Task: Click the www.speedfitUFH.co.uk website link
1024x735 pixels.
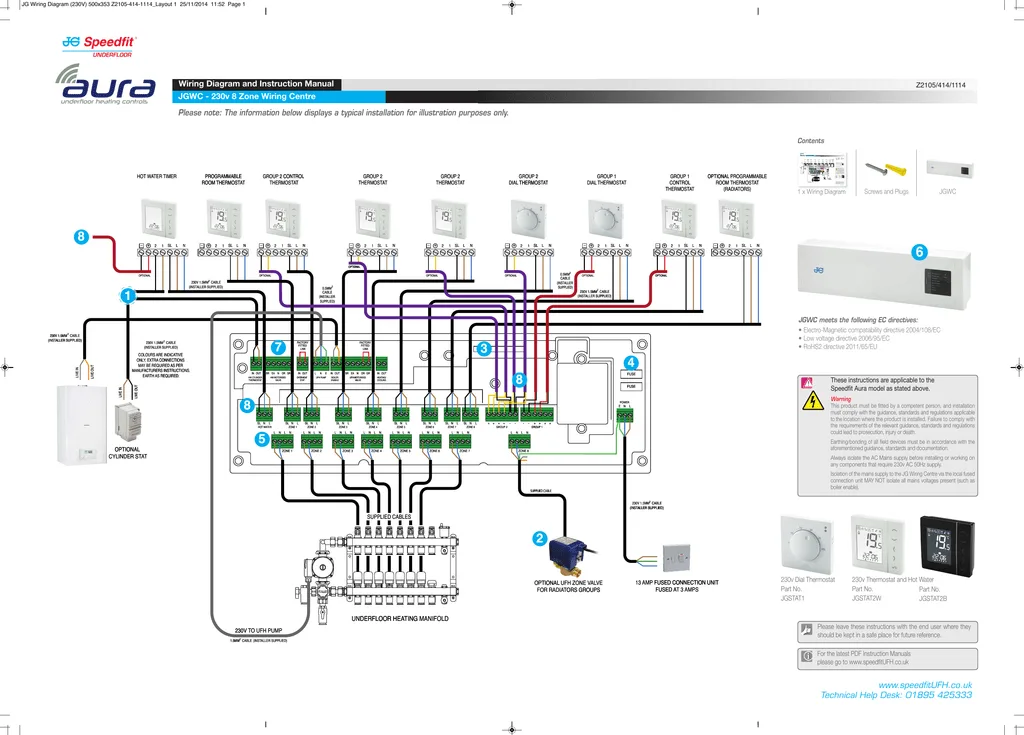Action: (x=925, y=685)
